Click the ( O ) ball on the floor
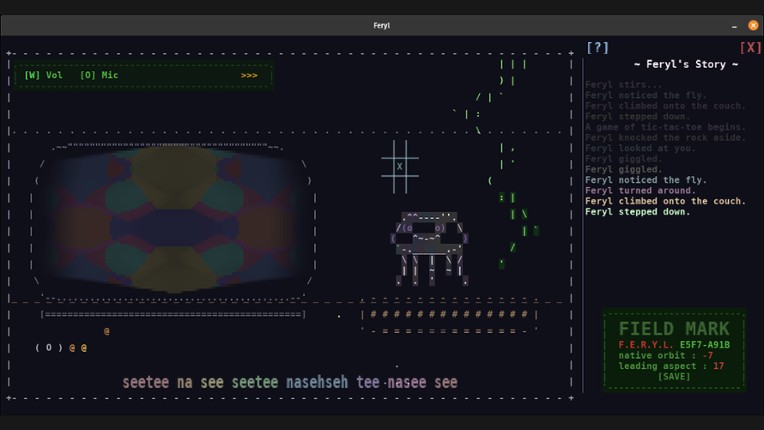Screen dimensions: 764x430 tap(49, 348)
